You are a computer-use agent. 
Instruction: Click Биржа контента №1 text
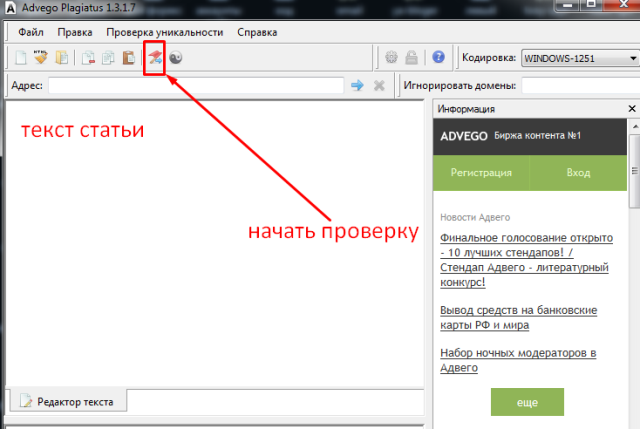pyautogui.click(x=537, y=136)
